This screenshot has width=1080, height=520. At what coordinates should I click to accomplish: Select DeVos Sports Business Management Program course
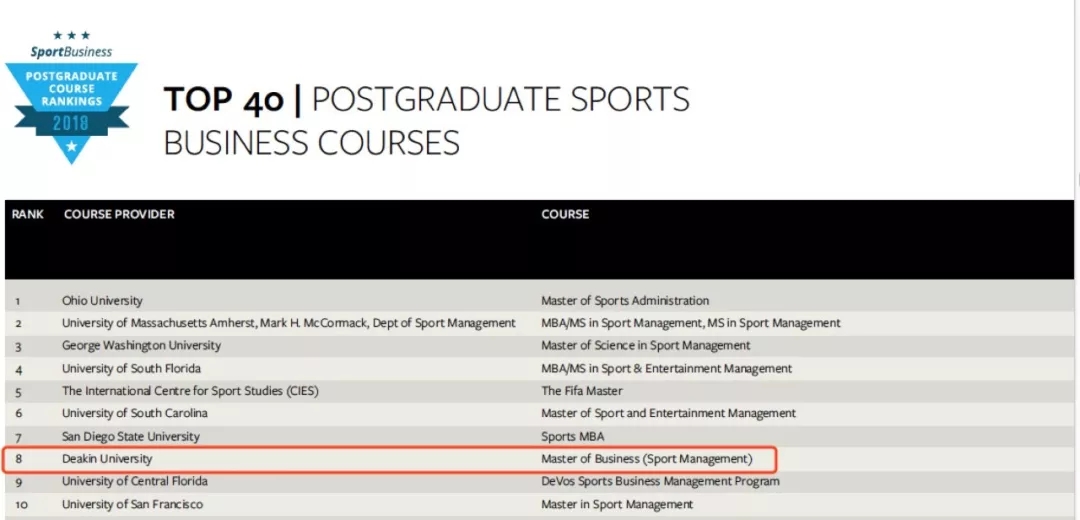660,481
